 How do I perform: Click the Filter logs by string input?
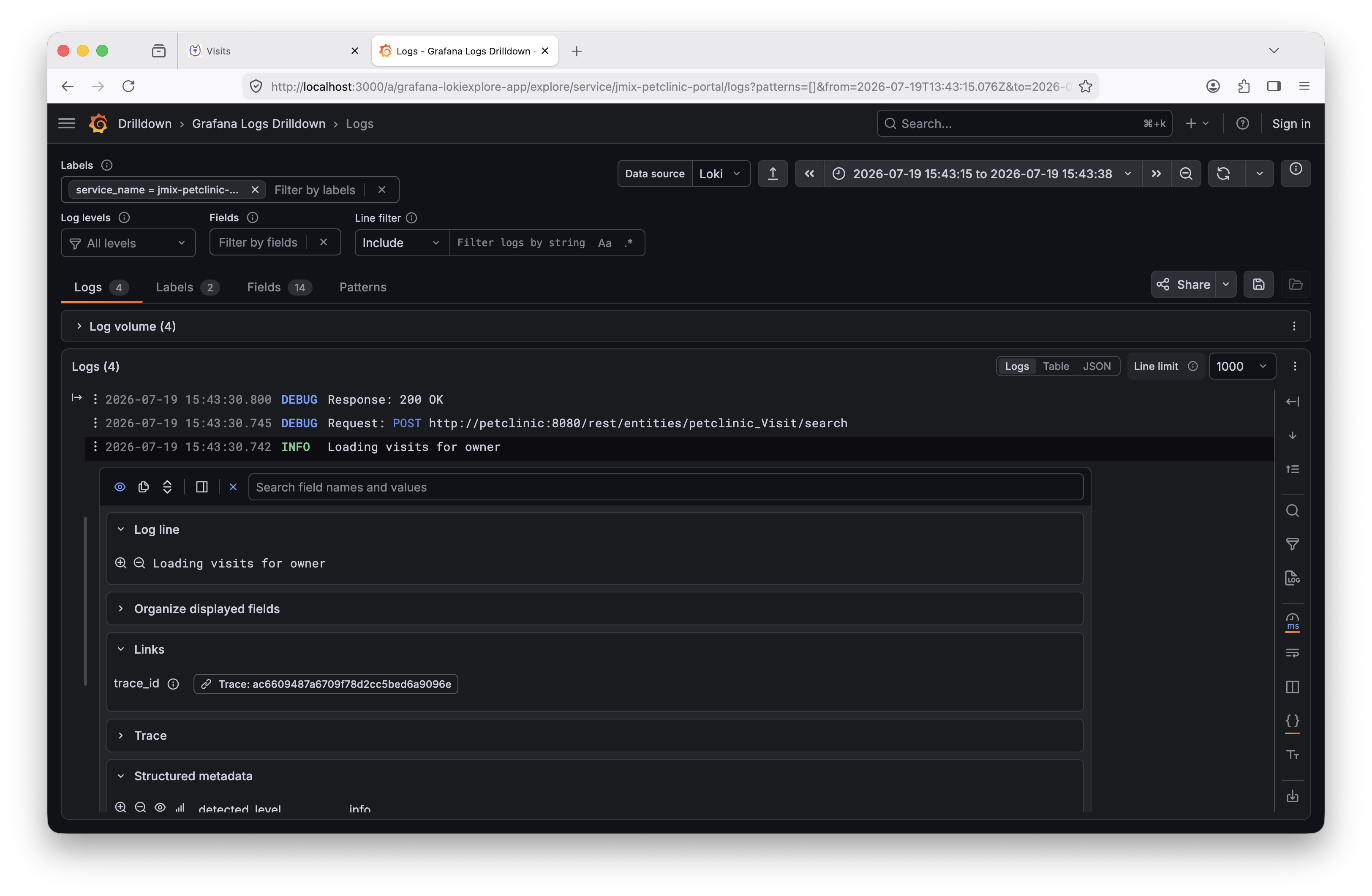[521, 243]
